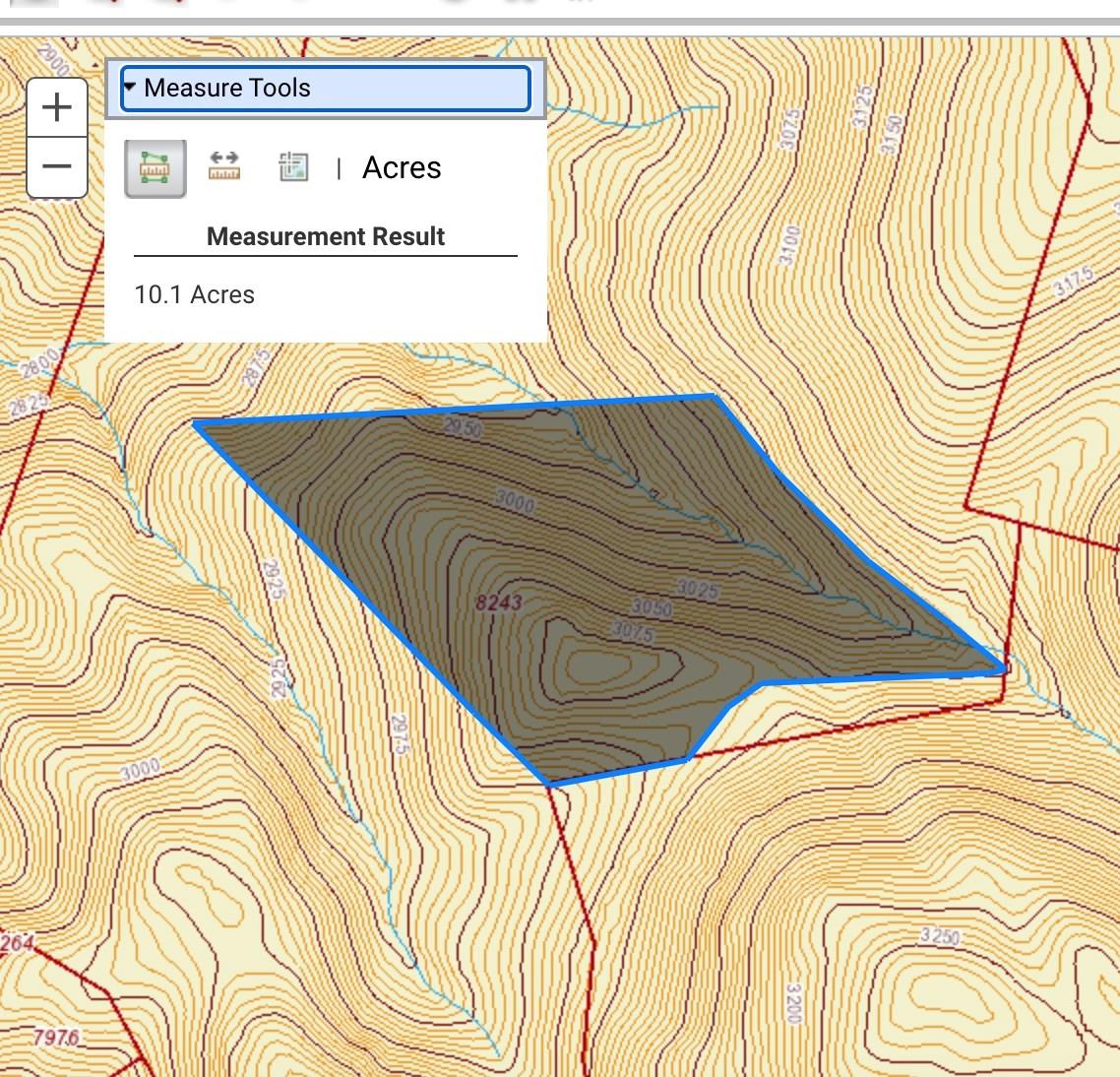Screen dimensions: 1120x1077
Task: Click the 3200 contour label on map
Action: click(x=794, y=1003)
